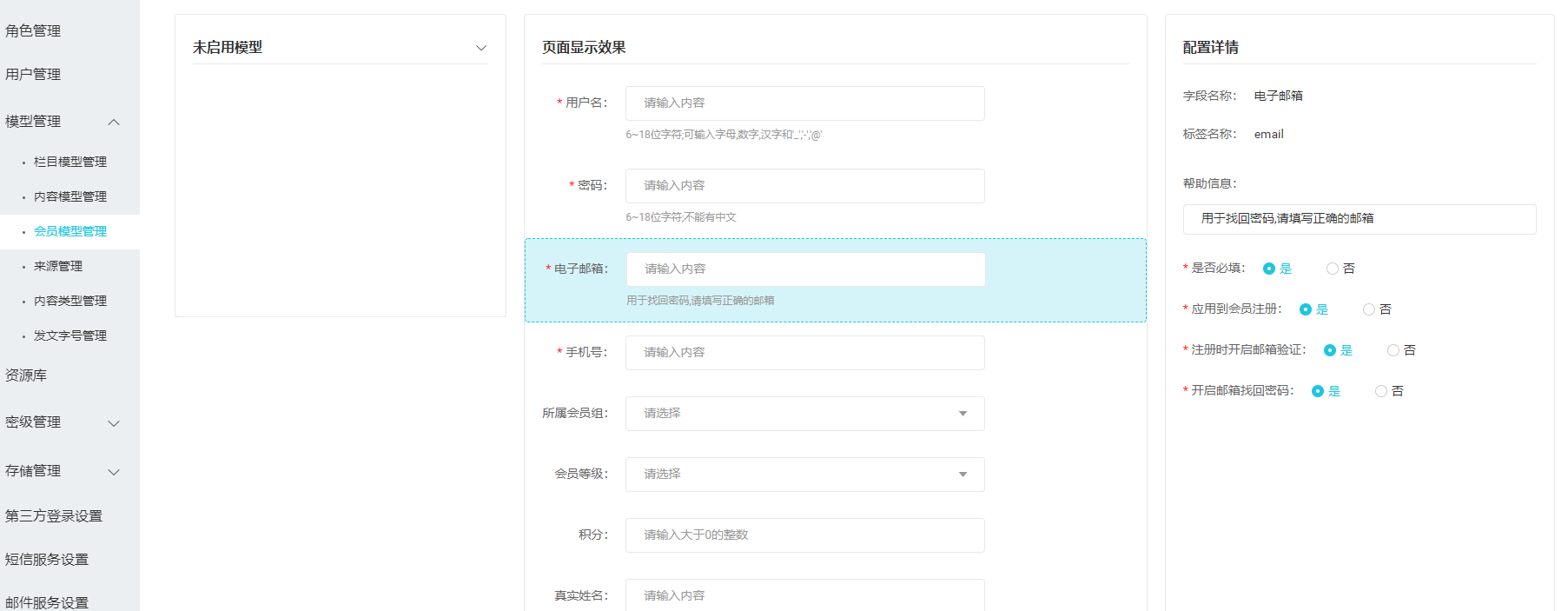Collapse the 模型管理 menu chevron

tap(114, 122)
